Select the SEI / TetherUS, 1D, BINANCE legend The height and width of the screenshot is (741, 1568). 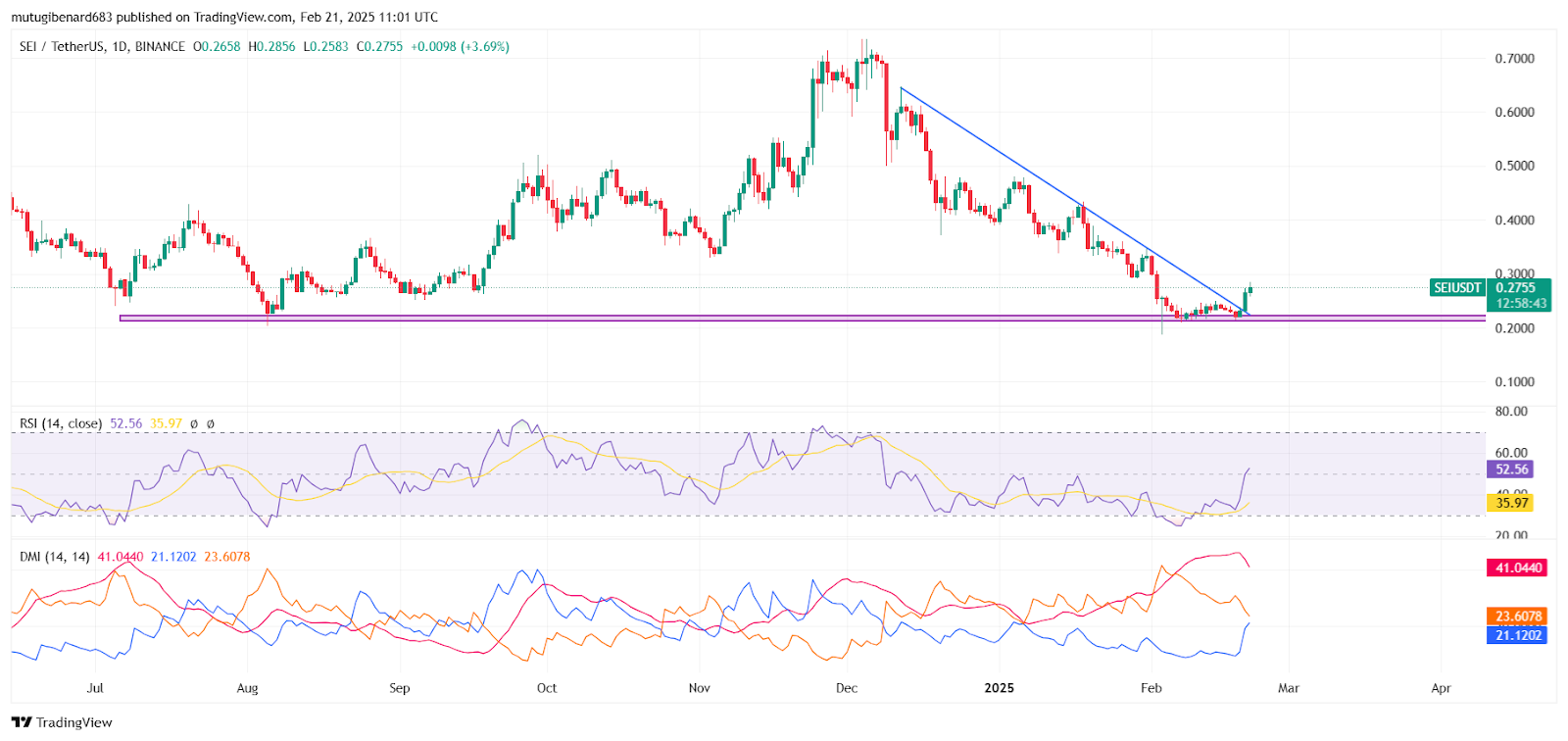[x=102, y=46]
